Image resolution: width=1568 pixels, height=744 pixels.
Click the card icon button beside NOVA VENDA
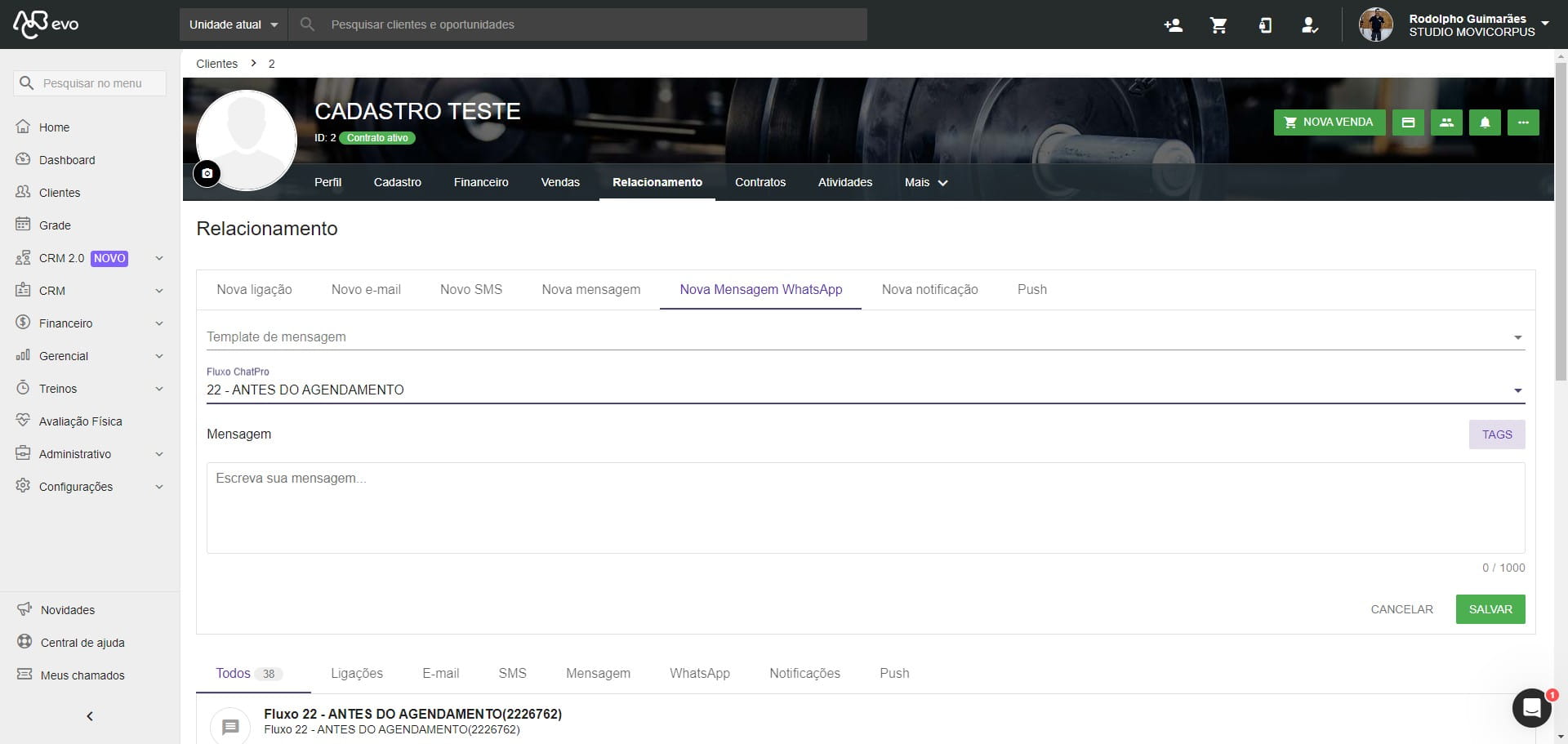click(1408, 123)
